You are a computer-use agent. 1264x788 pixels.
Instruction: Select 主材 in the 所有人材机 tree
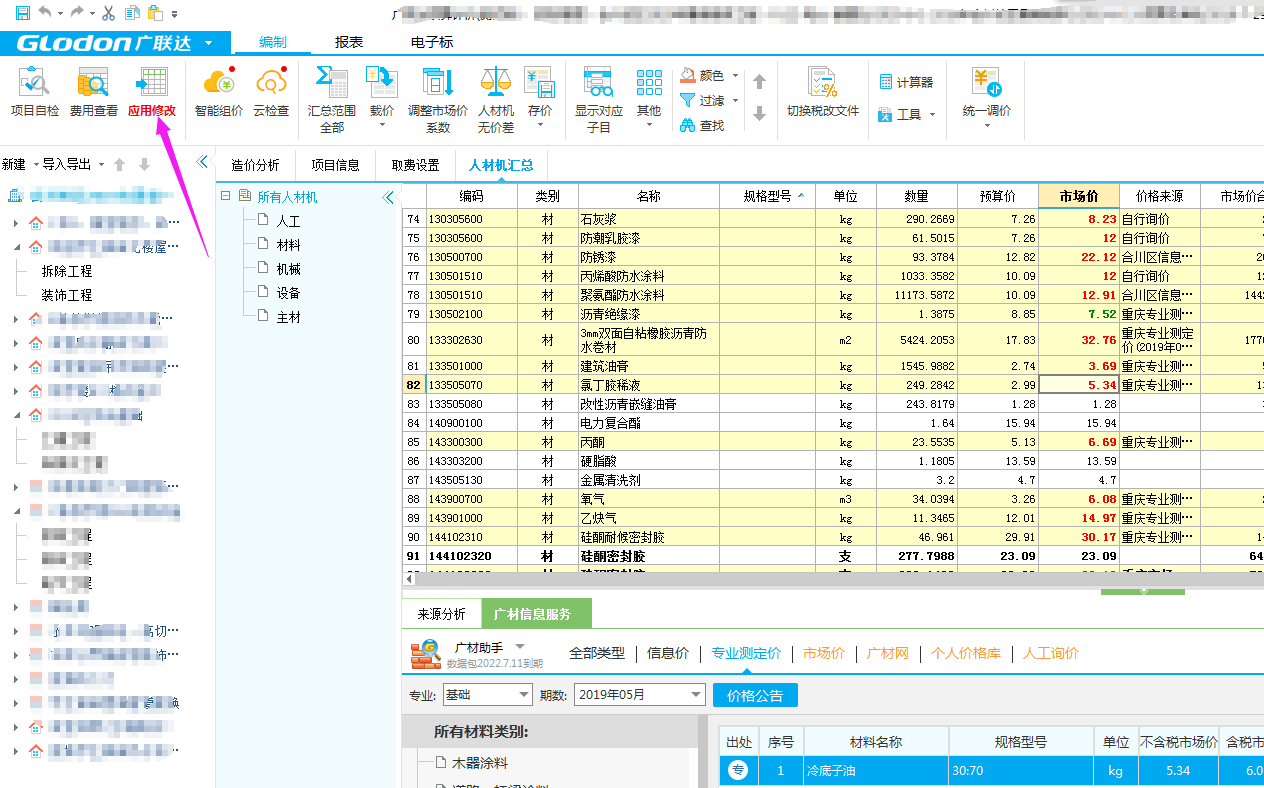point(288,317)
